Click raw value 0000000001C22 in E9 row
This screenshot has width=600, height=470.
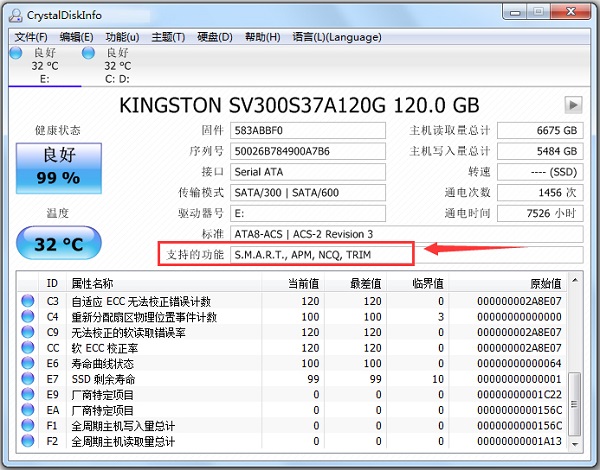pyautogui.click(x=519, y=395)
